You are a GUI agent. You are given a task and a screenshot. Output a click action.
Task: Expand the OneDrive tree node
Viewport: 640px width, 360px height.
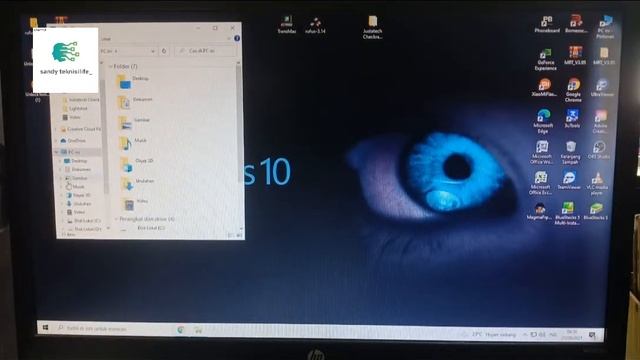coord(56,140)
